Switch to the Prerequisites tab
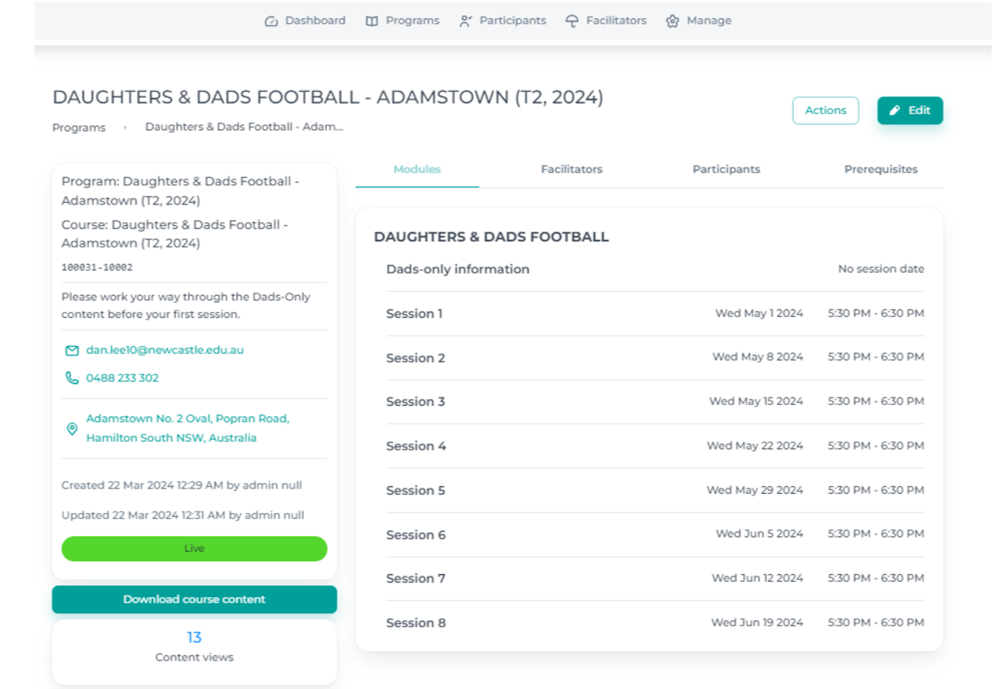The width and height of the screenshot is (1008, 689). pos(880,170)
